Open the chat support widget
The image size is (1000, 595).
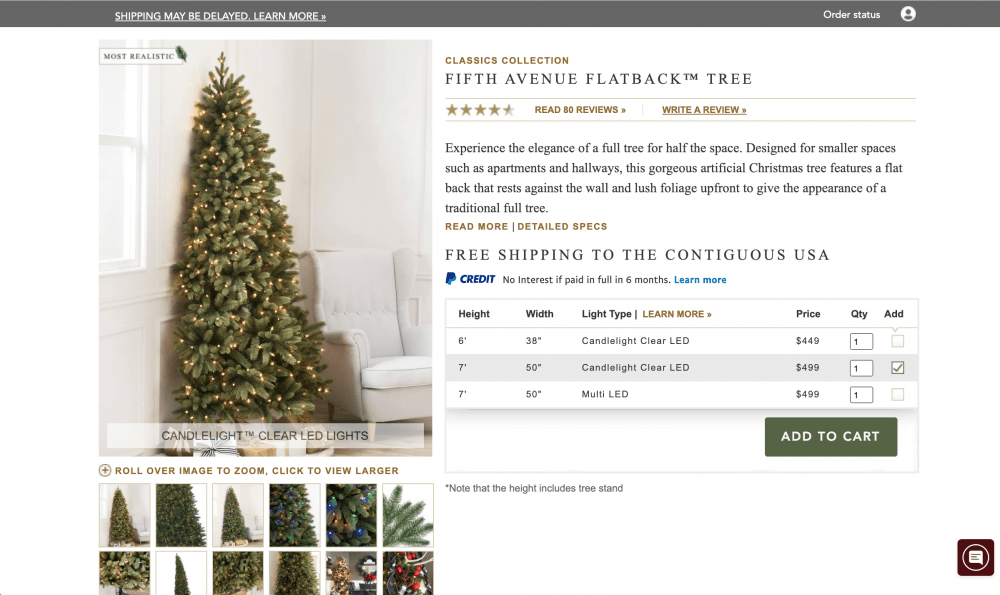974,557
